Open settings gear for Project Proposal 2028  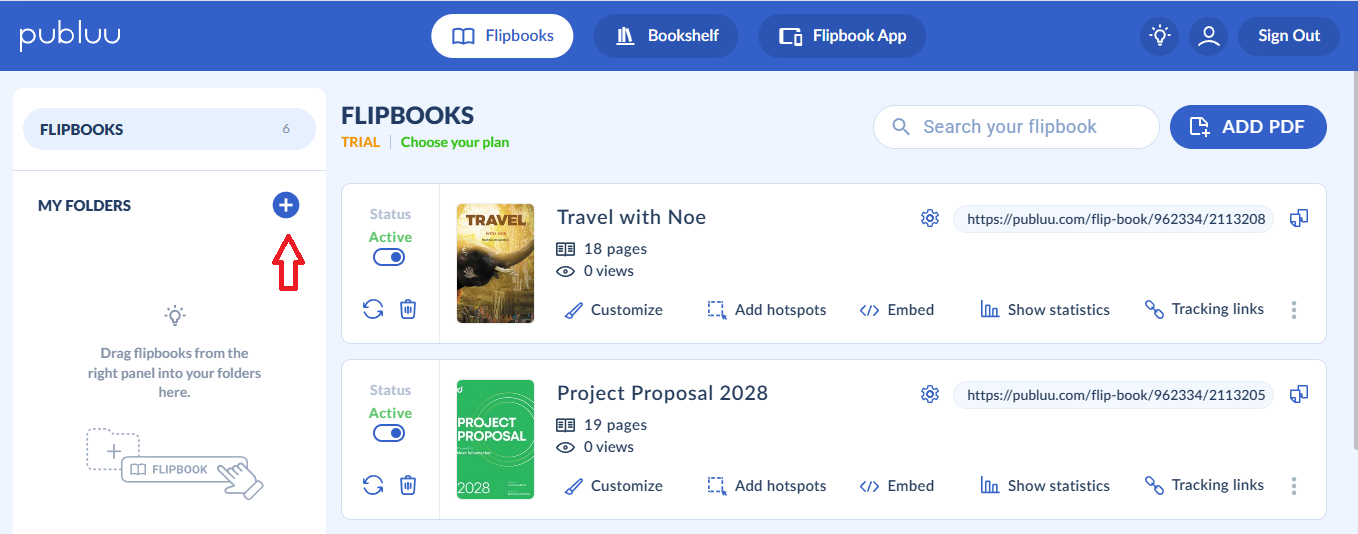tap(930, 394)
